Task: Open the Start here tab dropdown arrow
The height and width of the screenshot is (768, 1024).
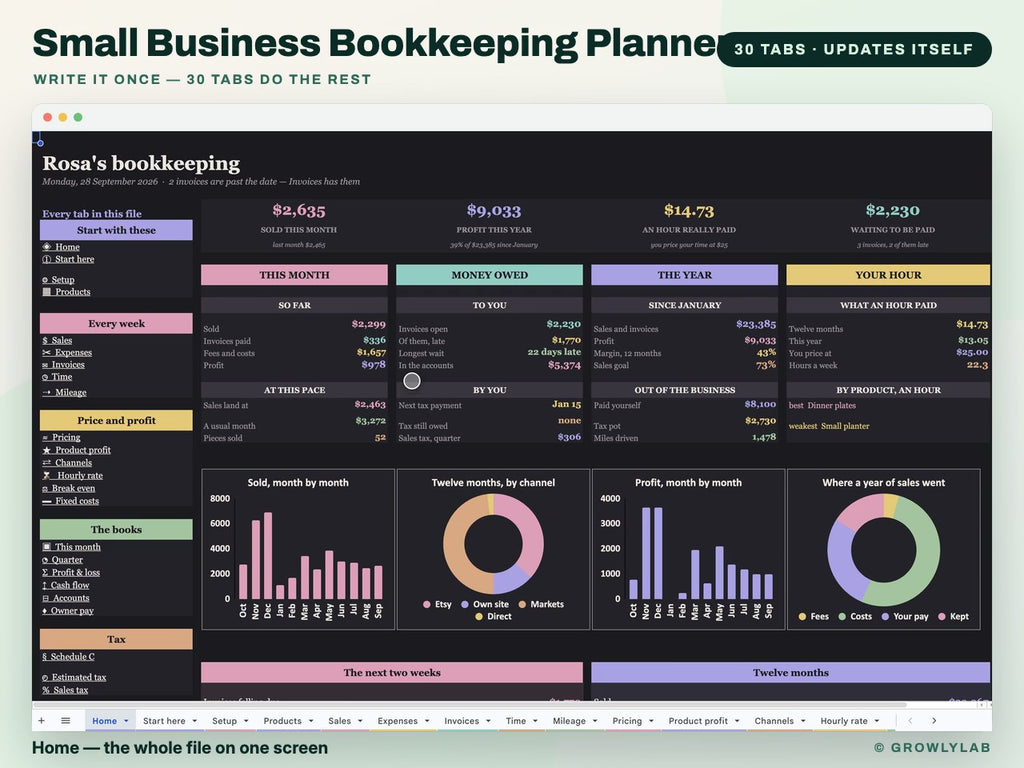Action: point(195,721)
